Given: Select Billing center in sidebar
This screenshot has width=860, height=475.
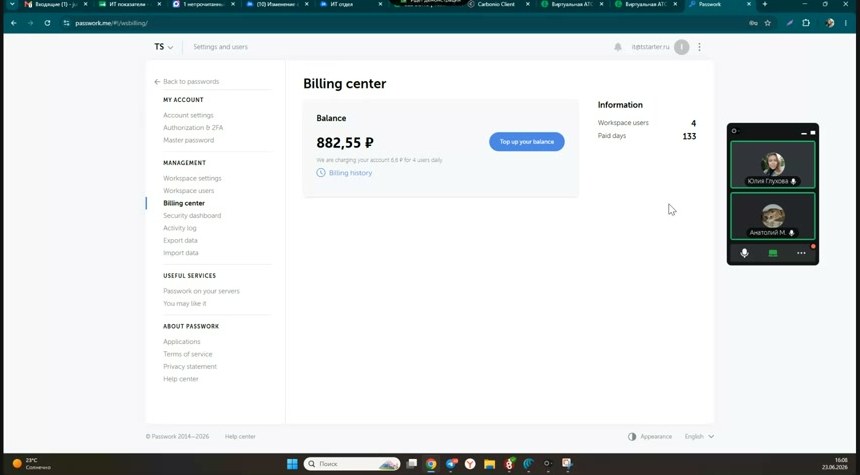Looking at the screenshot, I should pyautogui.click(x=184, y=203).
